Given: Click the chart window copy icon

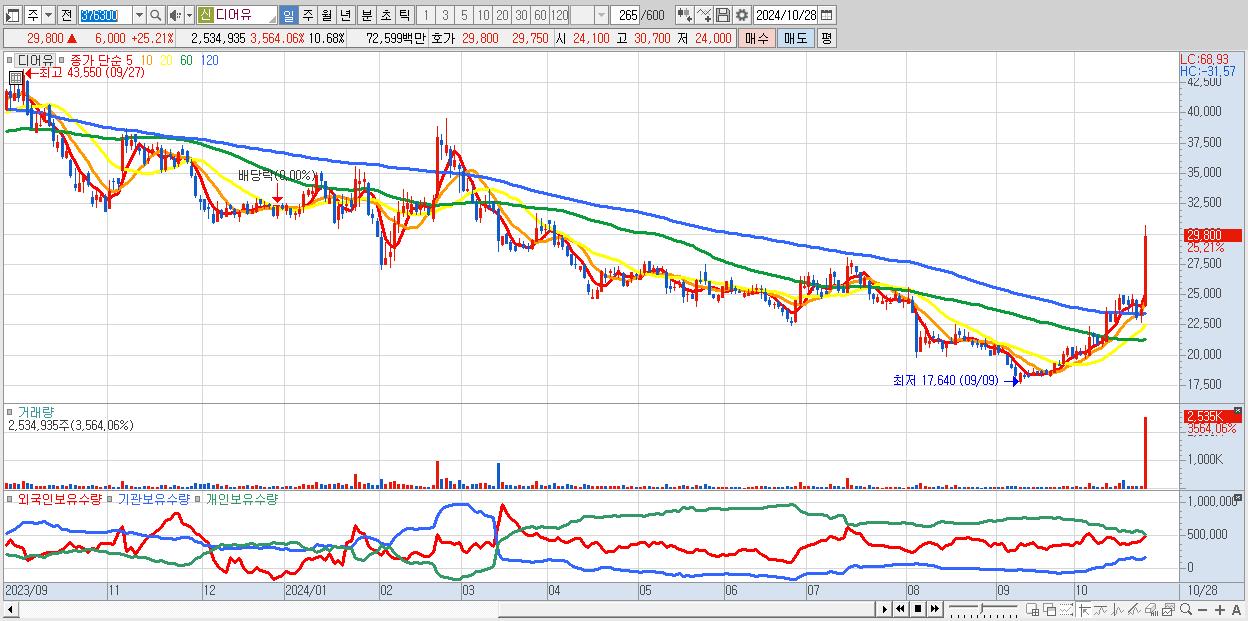Looking at the screenshot, I should pos(1168,609).
